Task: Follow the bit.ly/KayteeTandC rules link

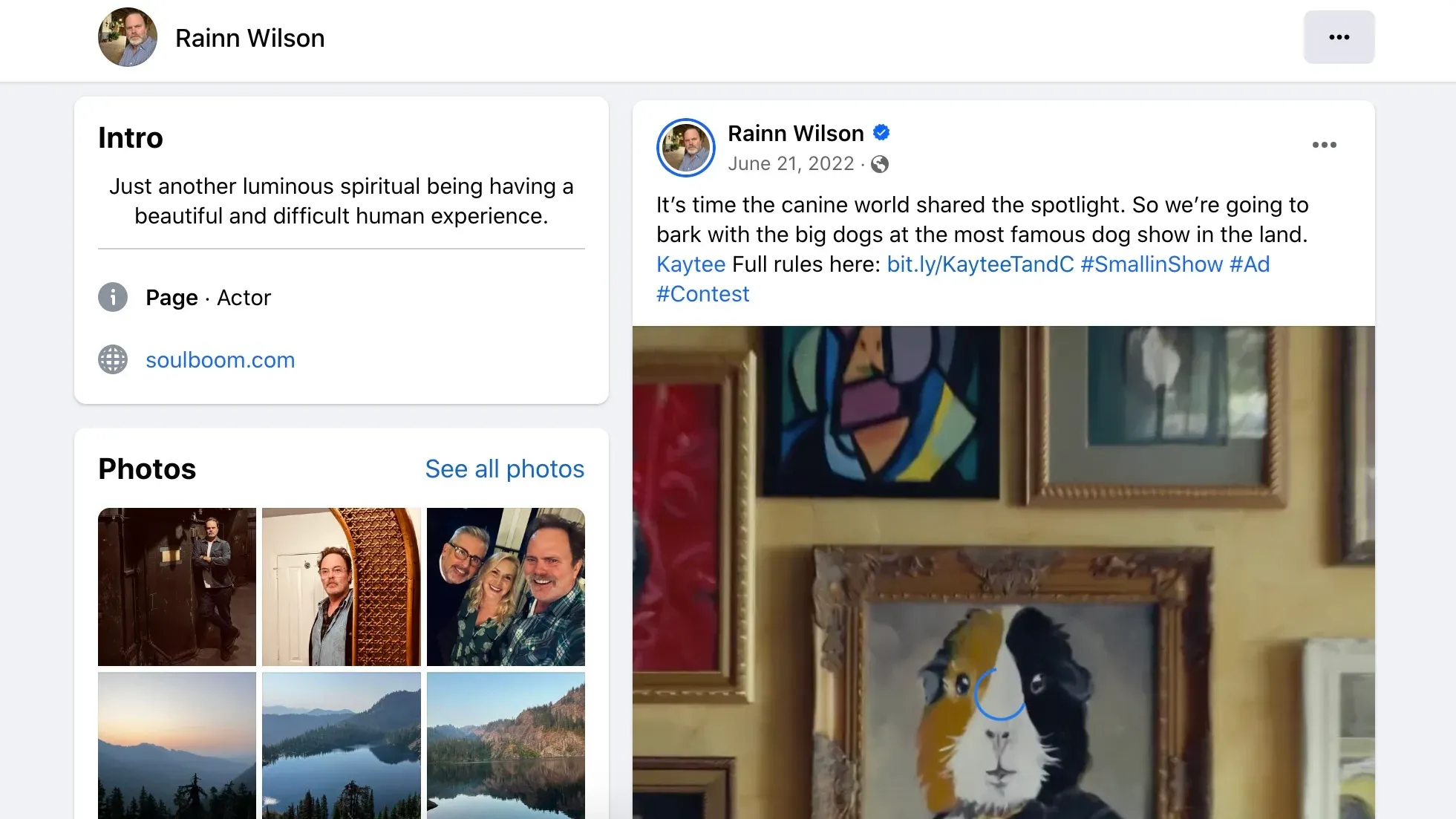Action: point(980,264)
